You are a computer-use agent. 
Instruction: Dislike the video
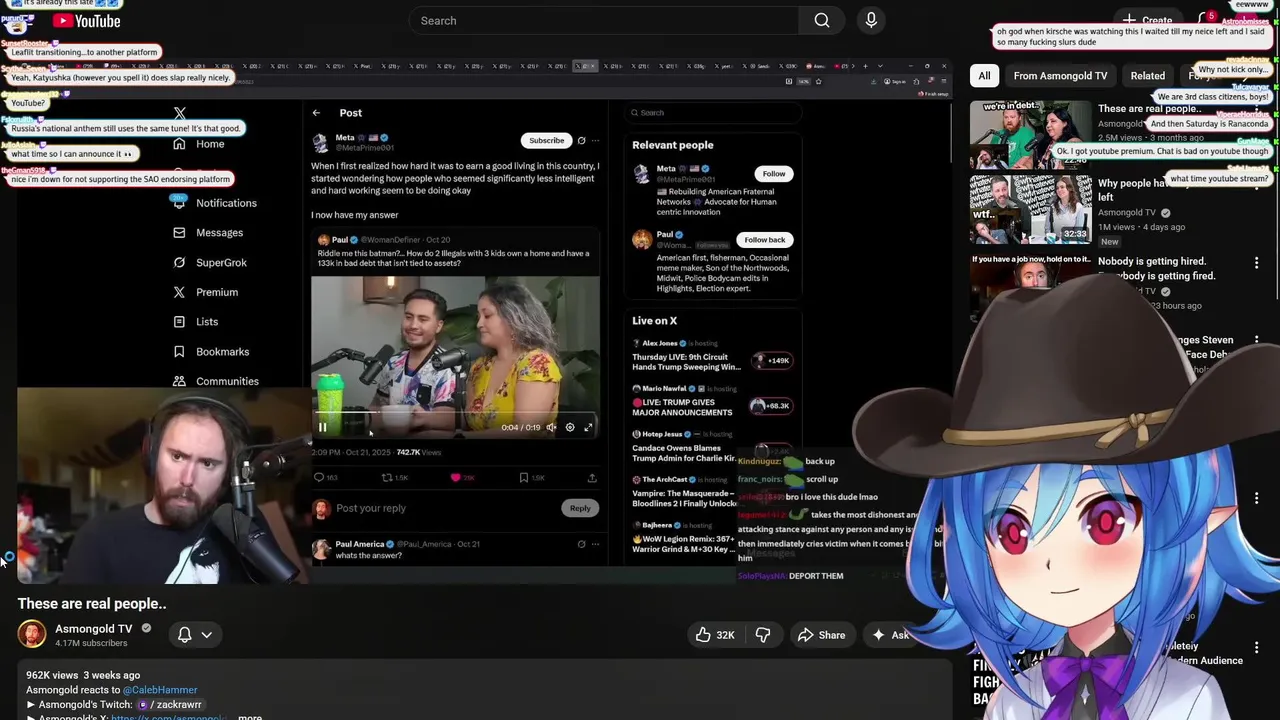point(763,635)
